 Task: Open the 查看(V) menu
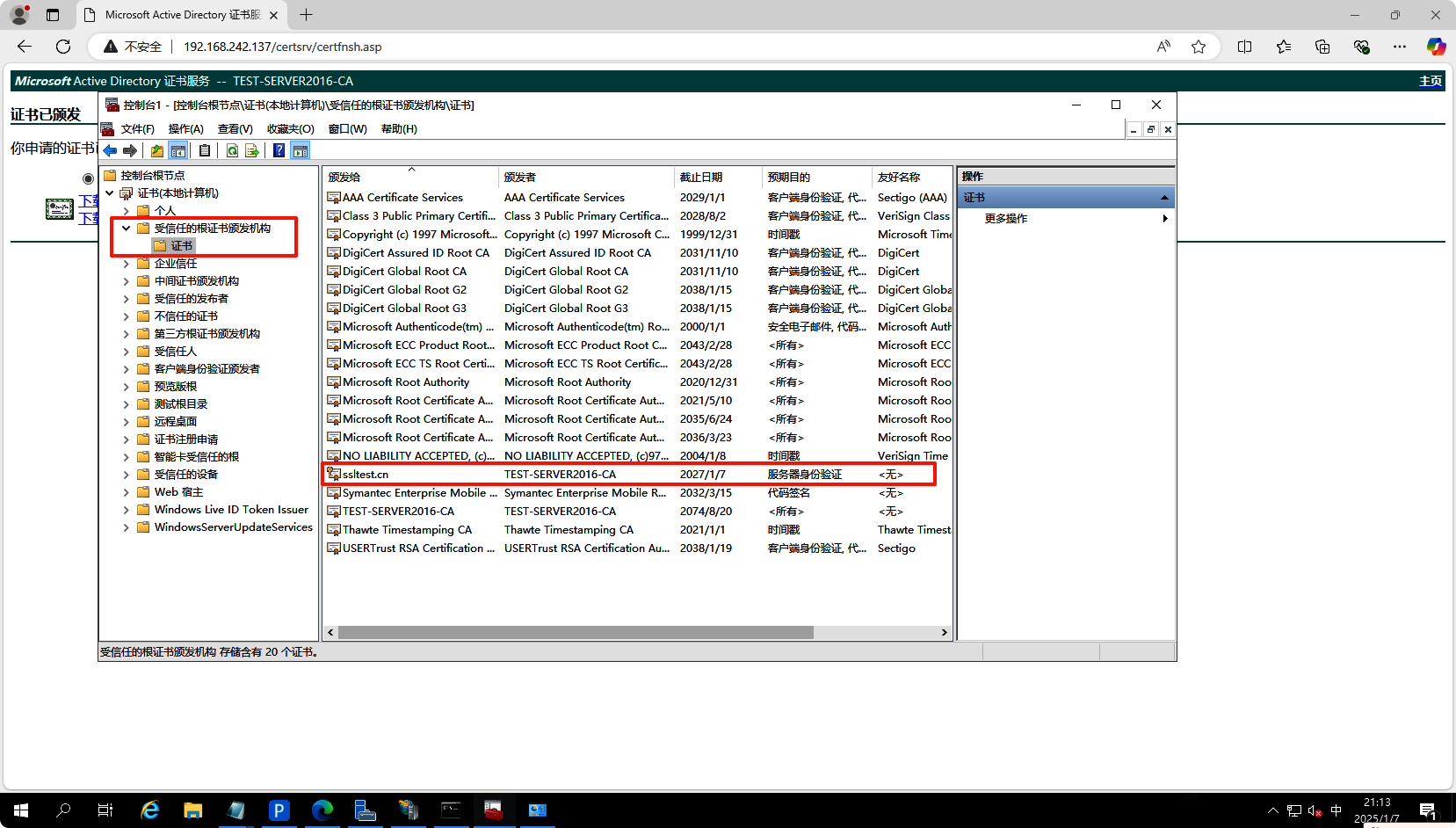(235, 129)
